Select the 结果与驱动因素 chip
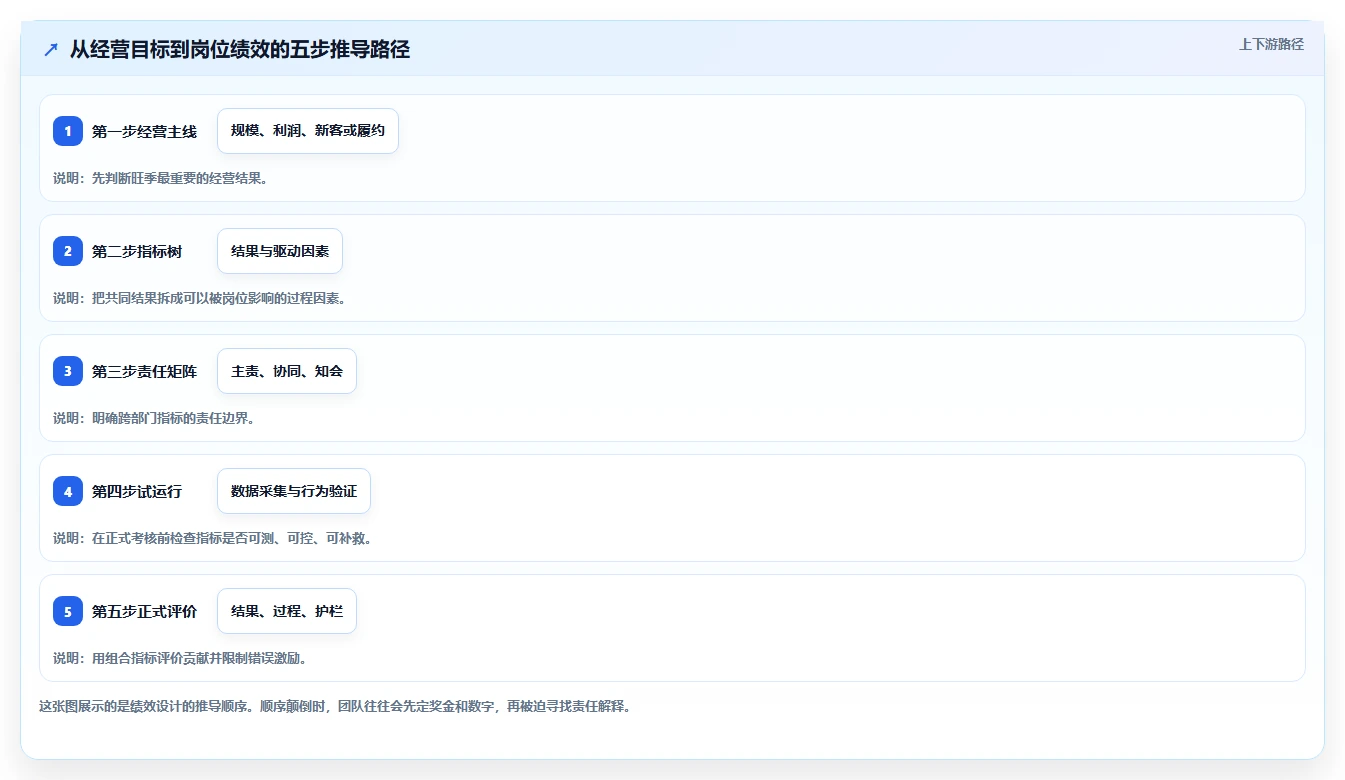This screenshot has height=780, width=1345. pos(280,251)
